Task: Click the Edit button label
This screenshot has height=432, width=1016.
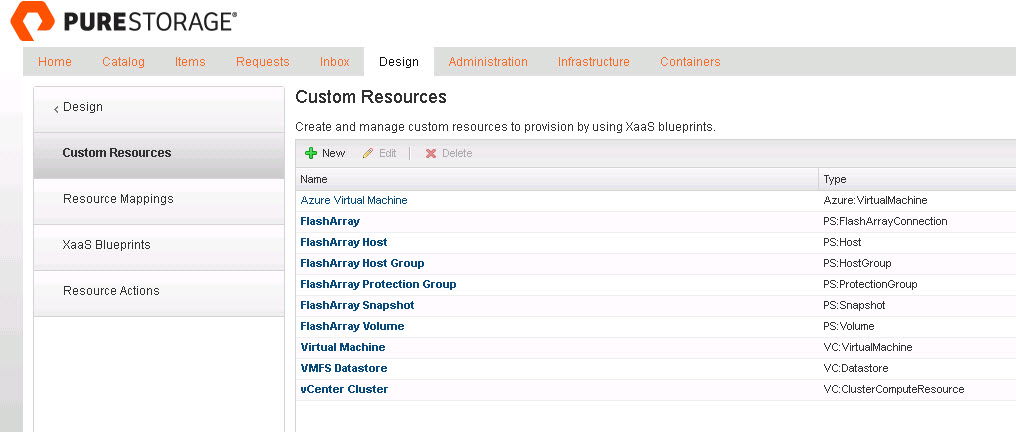Action: 387,153
